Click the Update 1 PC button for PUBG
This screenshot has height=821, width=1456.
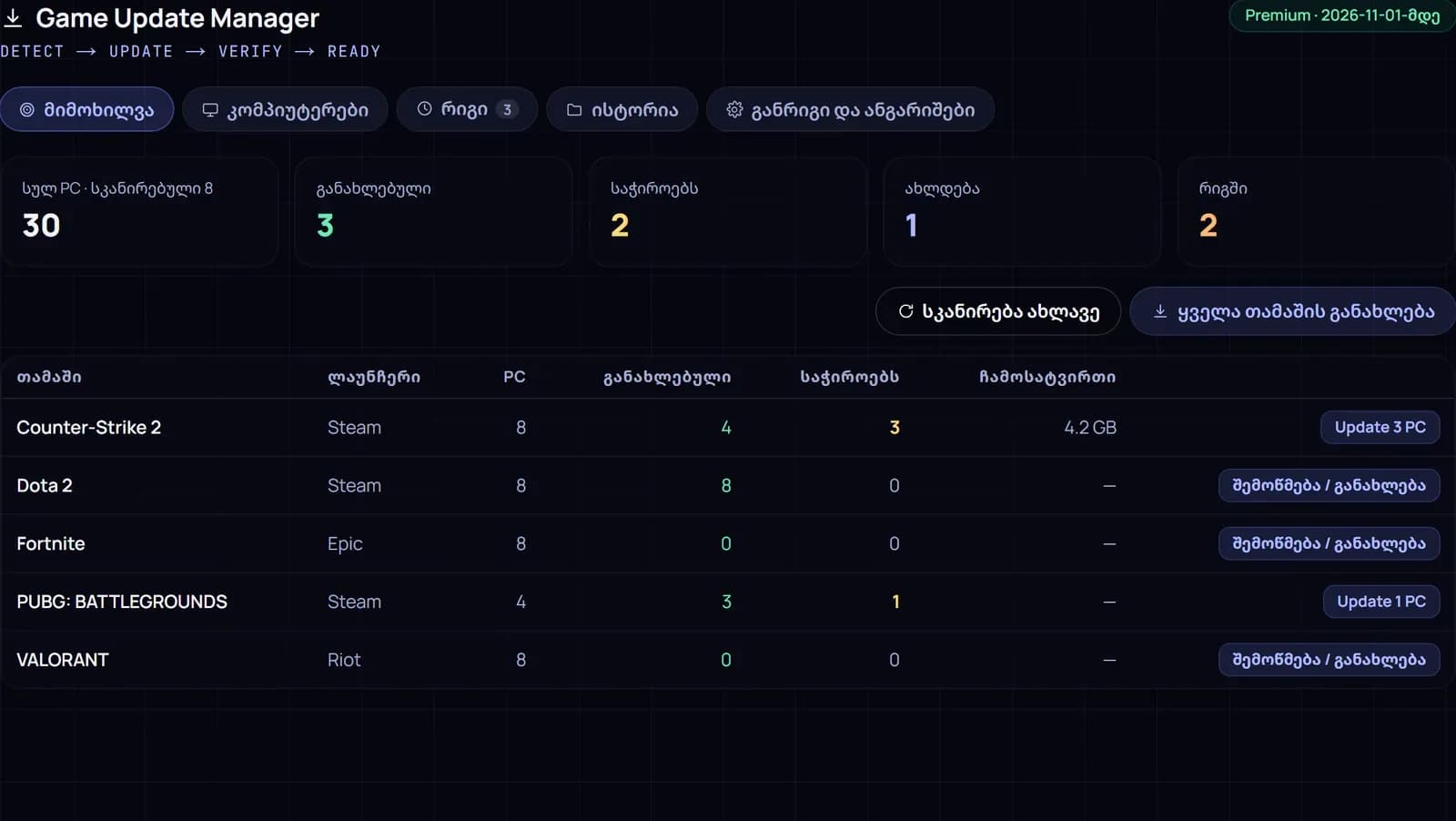1381,601
